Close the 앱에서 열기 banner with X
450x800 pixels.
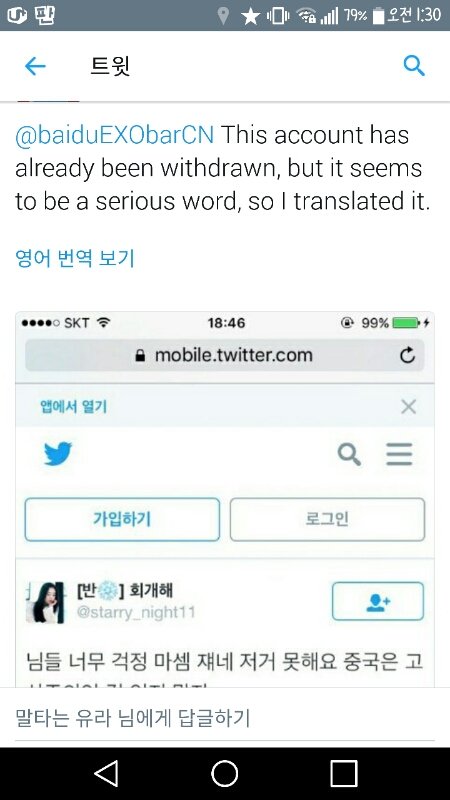[408, 407]
